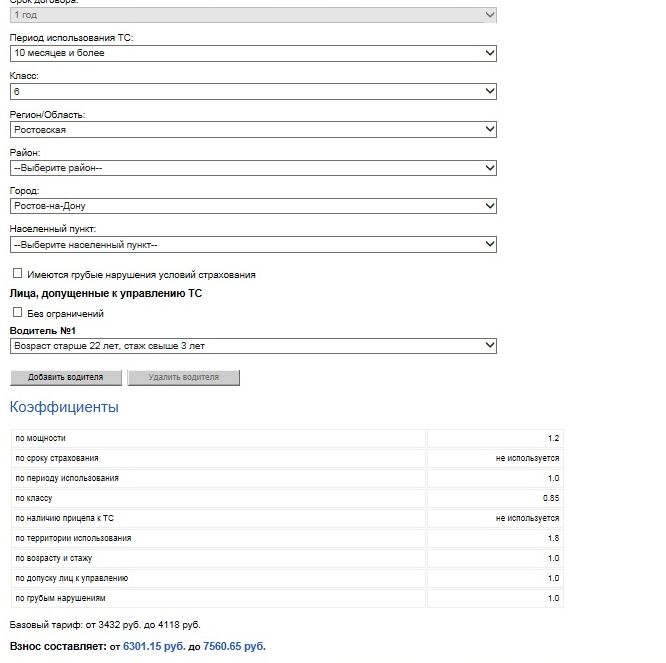The height and width of the screenshot is (663, 666).
Task: Open the Город dropdown with Ростов-на-Дону
Action: (x=253, y=206)
